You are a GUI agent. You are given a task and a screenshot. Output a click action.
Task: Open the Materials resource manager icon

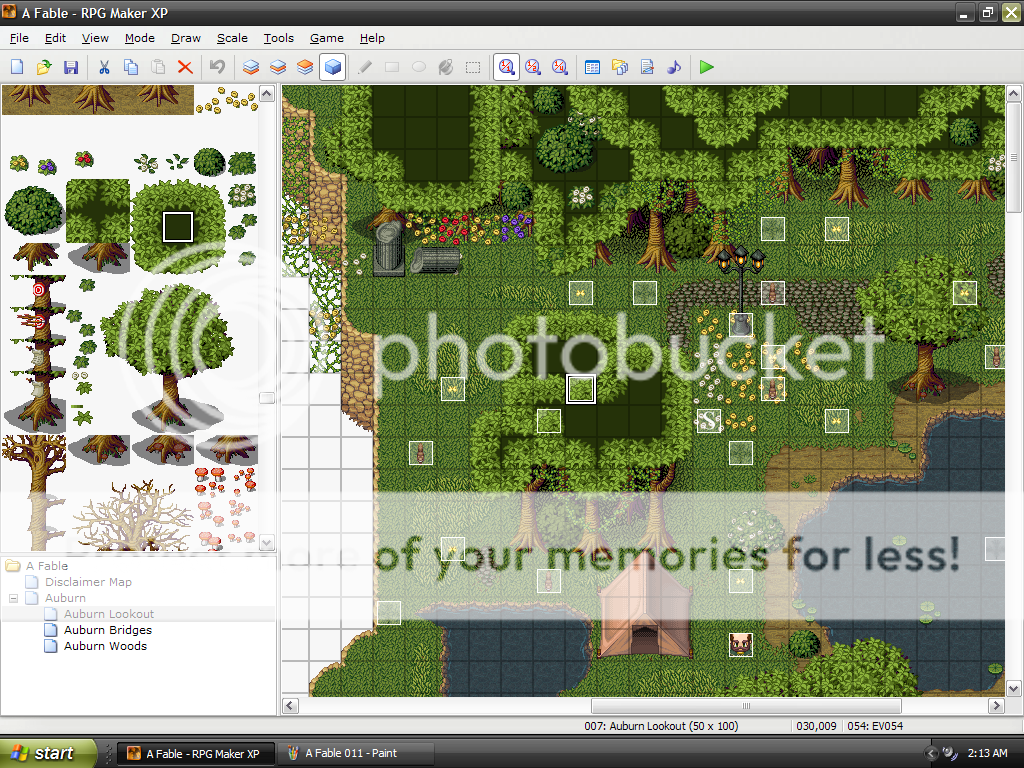tap(619, 67)
